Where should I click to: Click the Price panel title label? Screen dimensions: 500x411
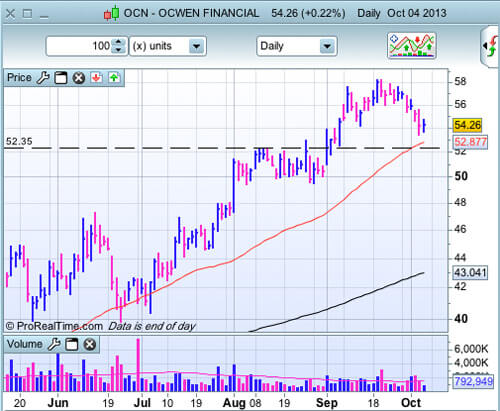point(19,78)
